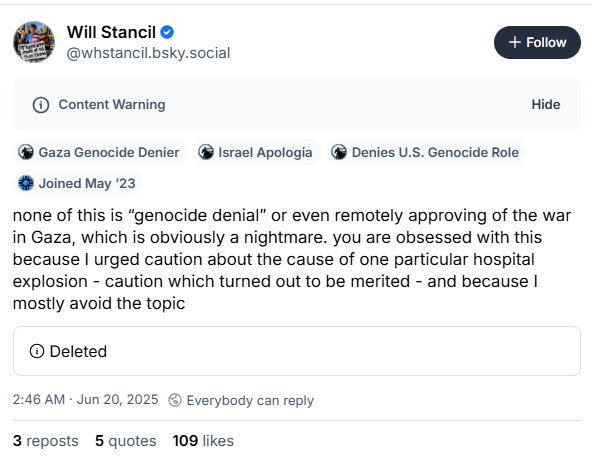Follow Will Stancil's account
Viewport: 592px width, 458px height.
(x=537, y=42)
